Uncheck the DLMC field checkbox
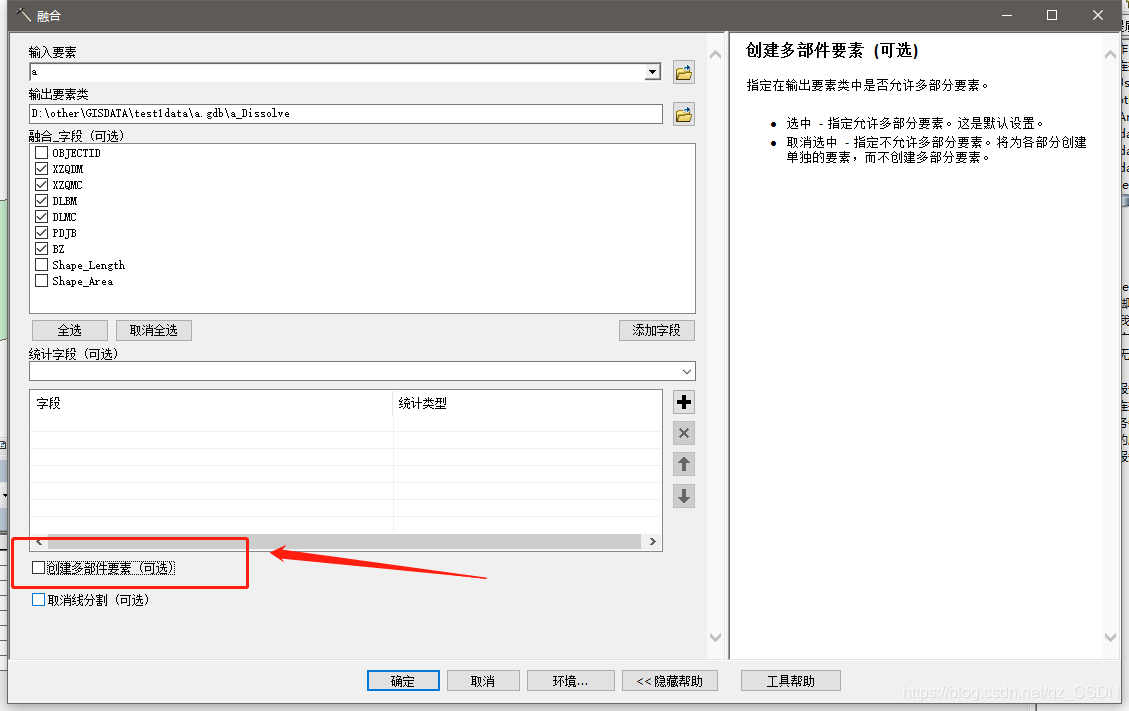This screenshot has height=711, width=1129. [42, 216]
